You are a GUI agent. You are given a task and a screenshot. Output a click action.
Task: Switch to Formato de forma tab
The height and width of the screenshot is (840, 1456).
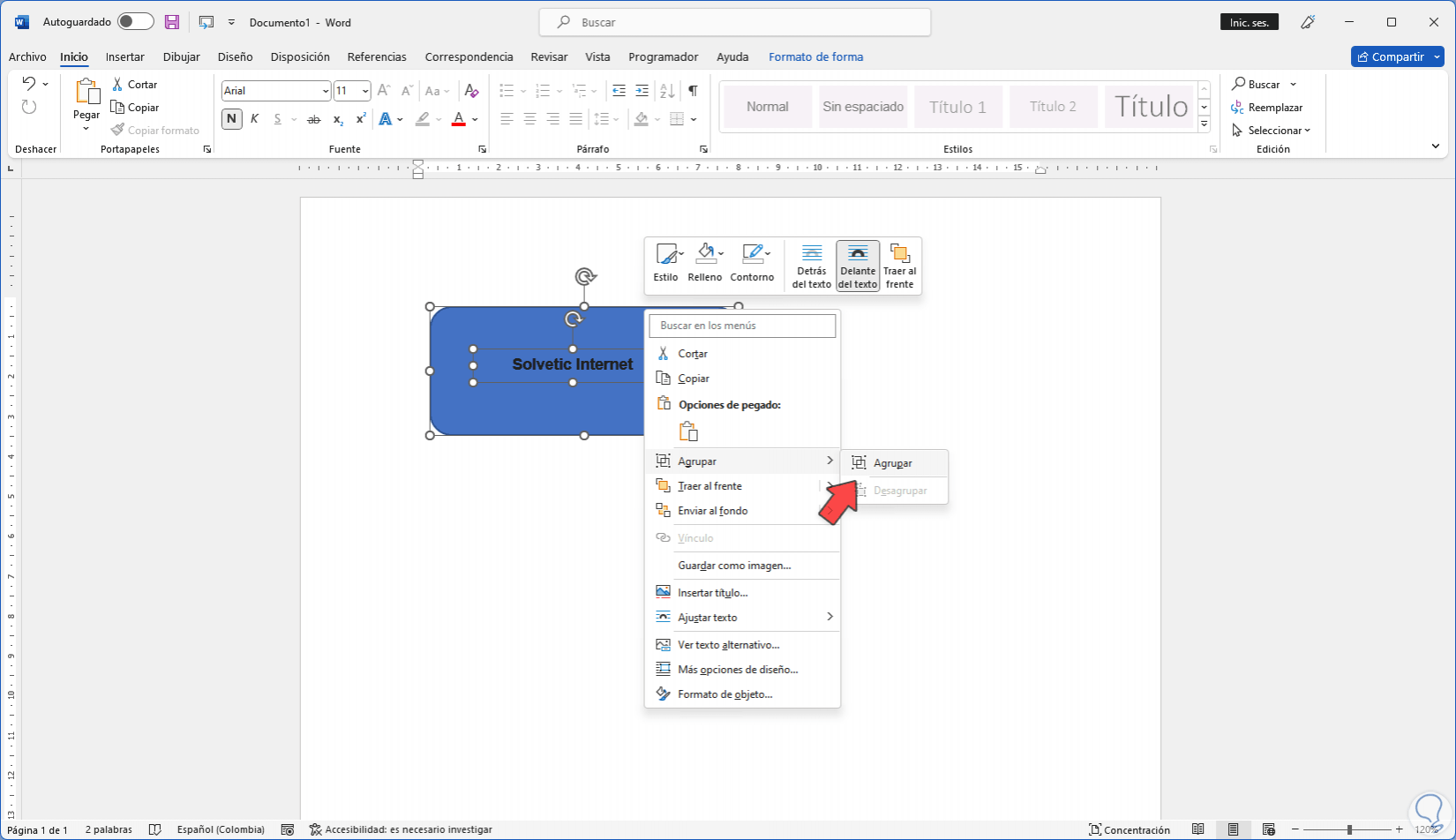[x=815, y=56]
